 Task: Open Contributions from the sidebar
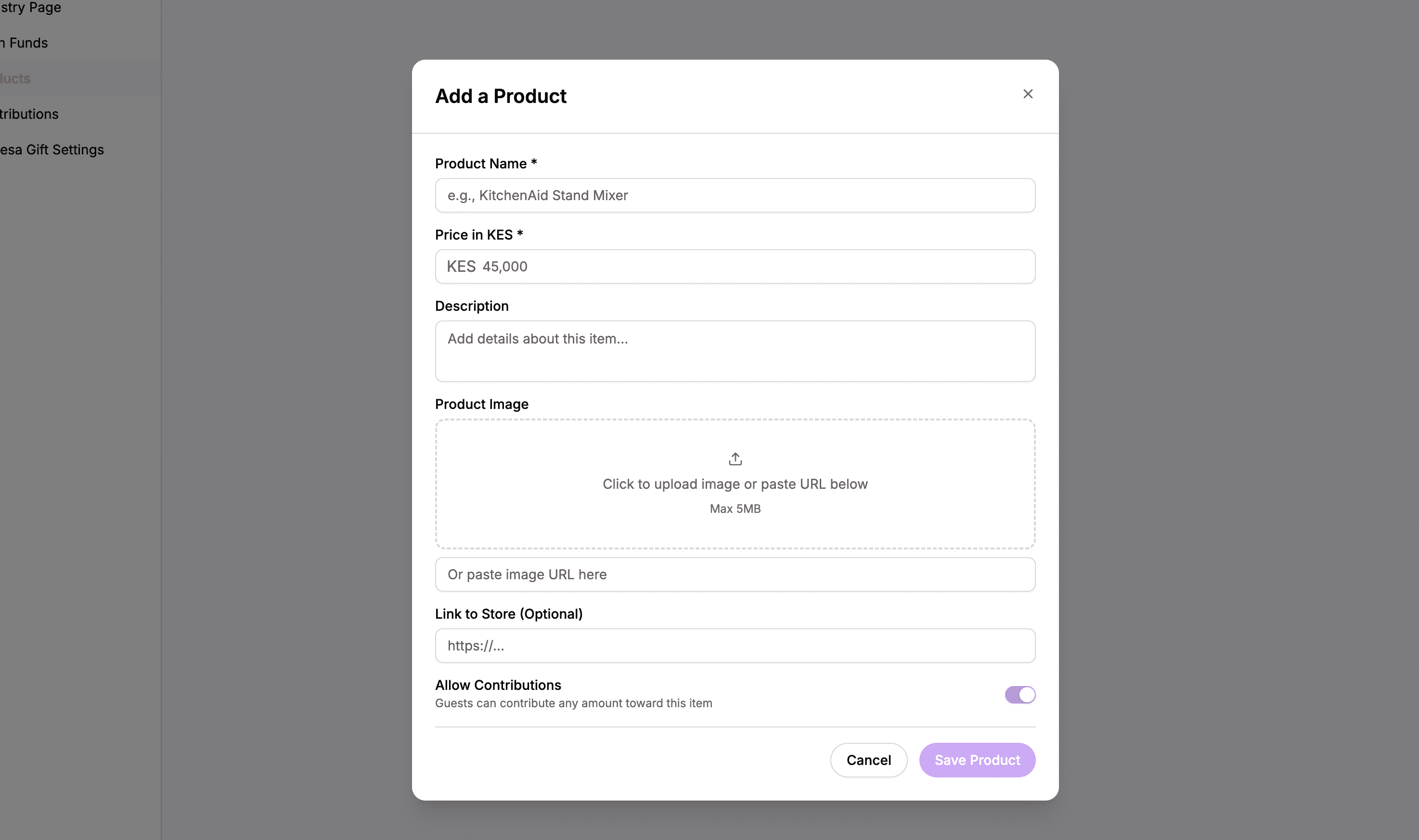click(x=29, y=114)
